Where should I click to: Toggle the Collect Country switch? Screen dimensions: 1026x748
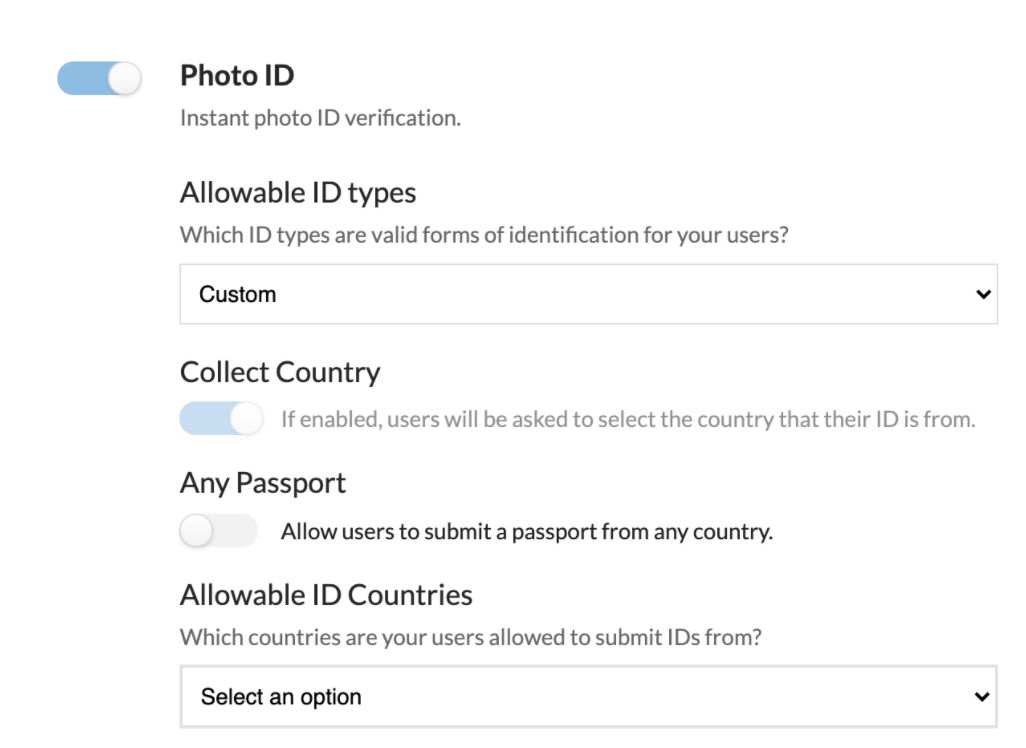coord(221,419)
